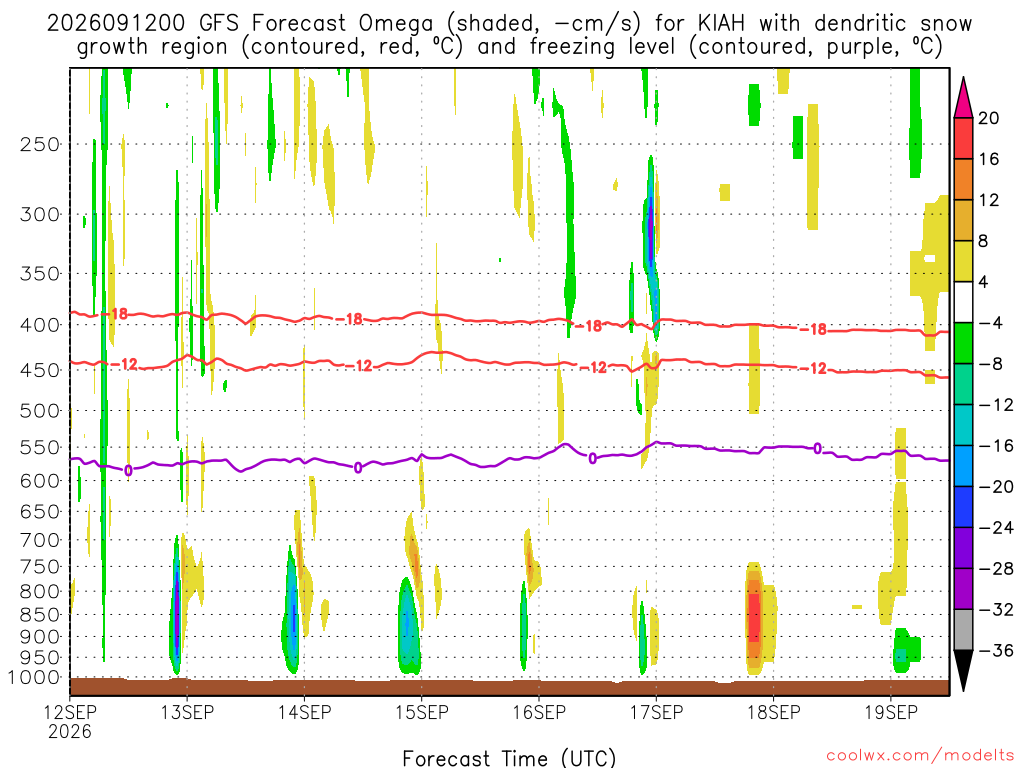Click the red-orange omega blob near 18SEP
Screen dimensions: 1024x768
tap(754, 617)
